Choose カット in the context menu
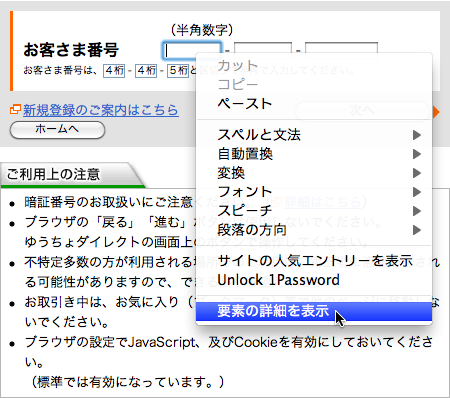 (x=313, y=66)
